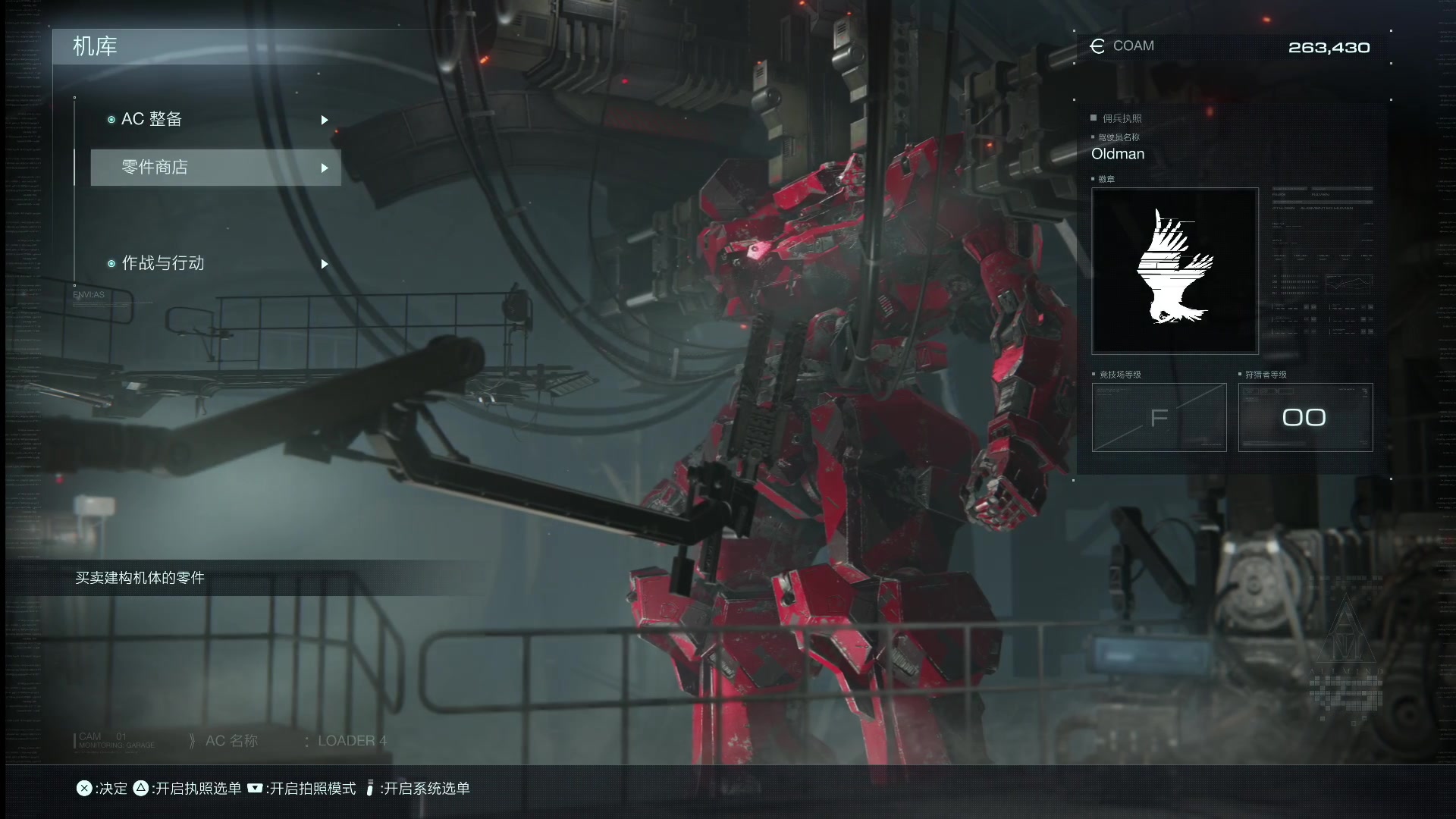
Task: Click the COAM currency symbol icon
Action: pos(1097,46)
